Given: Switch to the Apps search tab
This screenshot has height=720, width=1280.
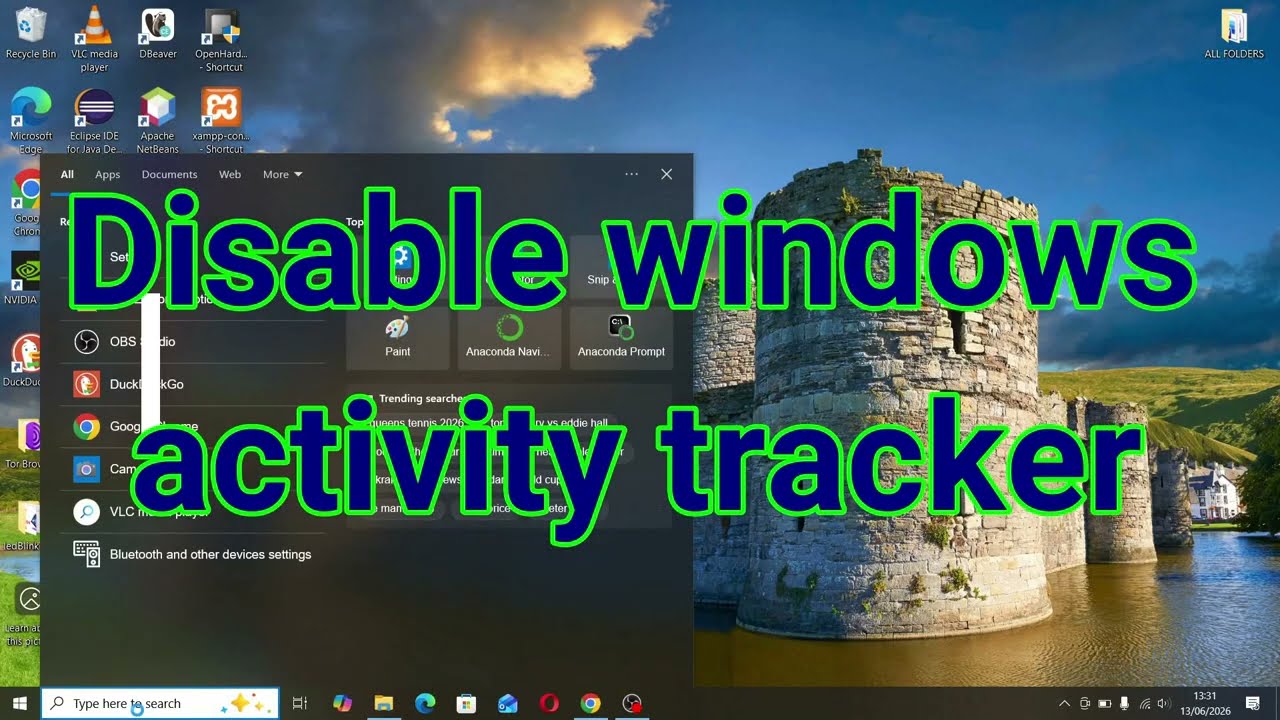Looking at the screenshot, I should 107,174.
